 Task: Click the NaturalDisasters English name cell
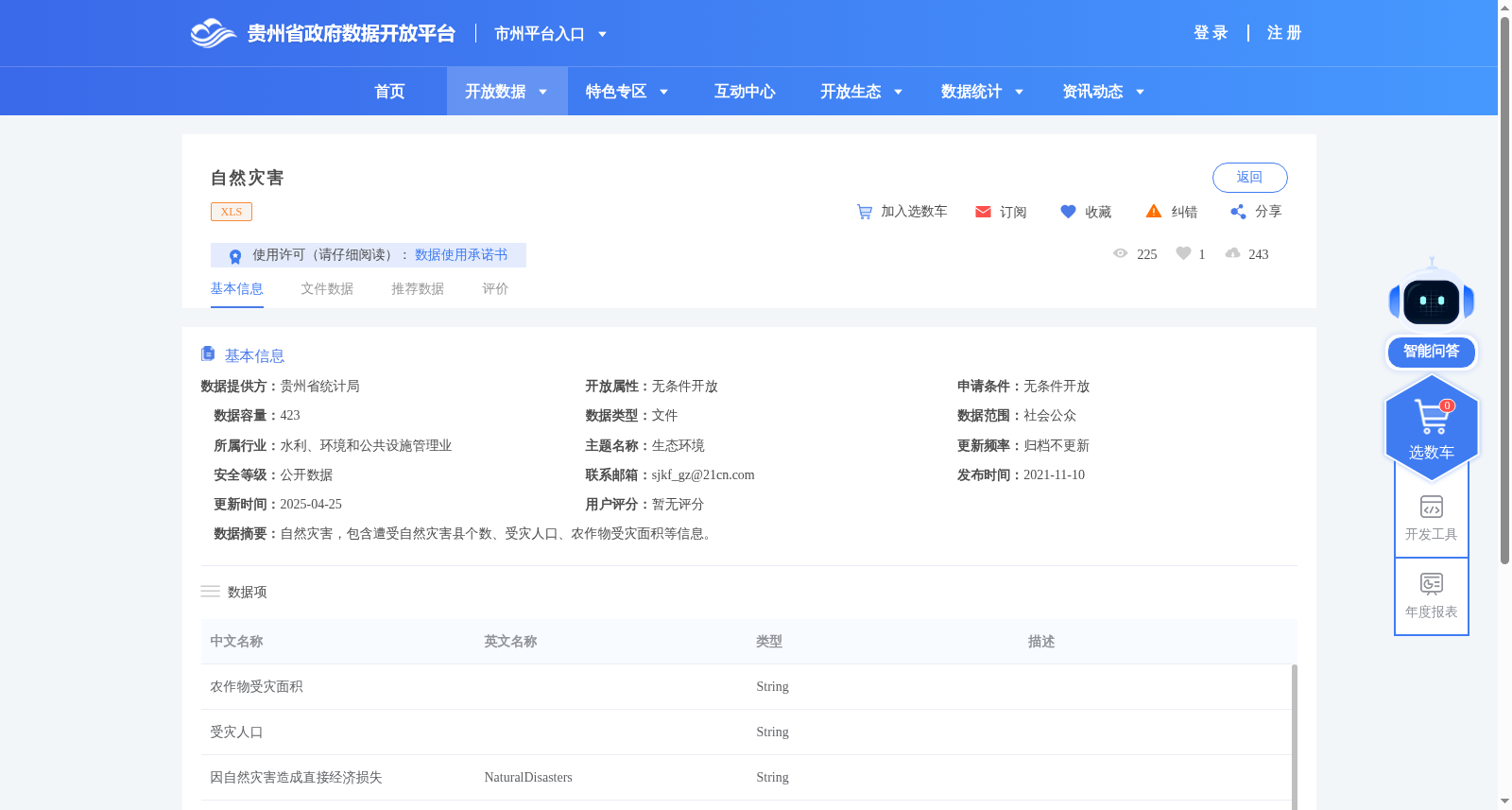[528, 778]
